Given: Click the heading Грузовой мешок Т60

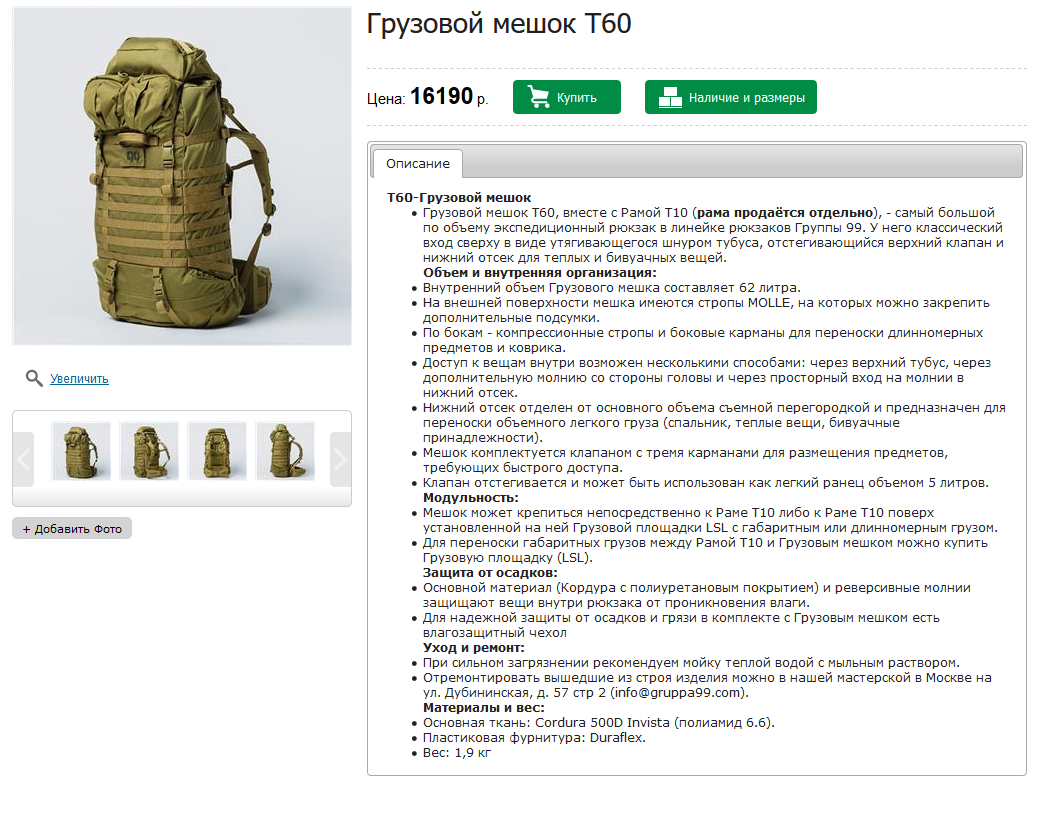Looking at the screenshot, I should tap(499, 24).
